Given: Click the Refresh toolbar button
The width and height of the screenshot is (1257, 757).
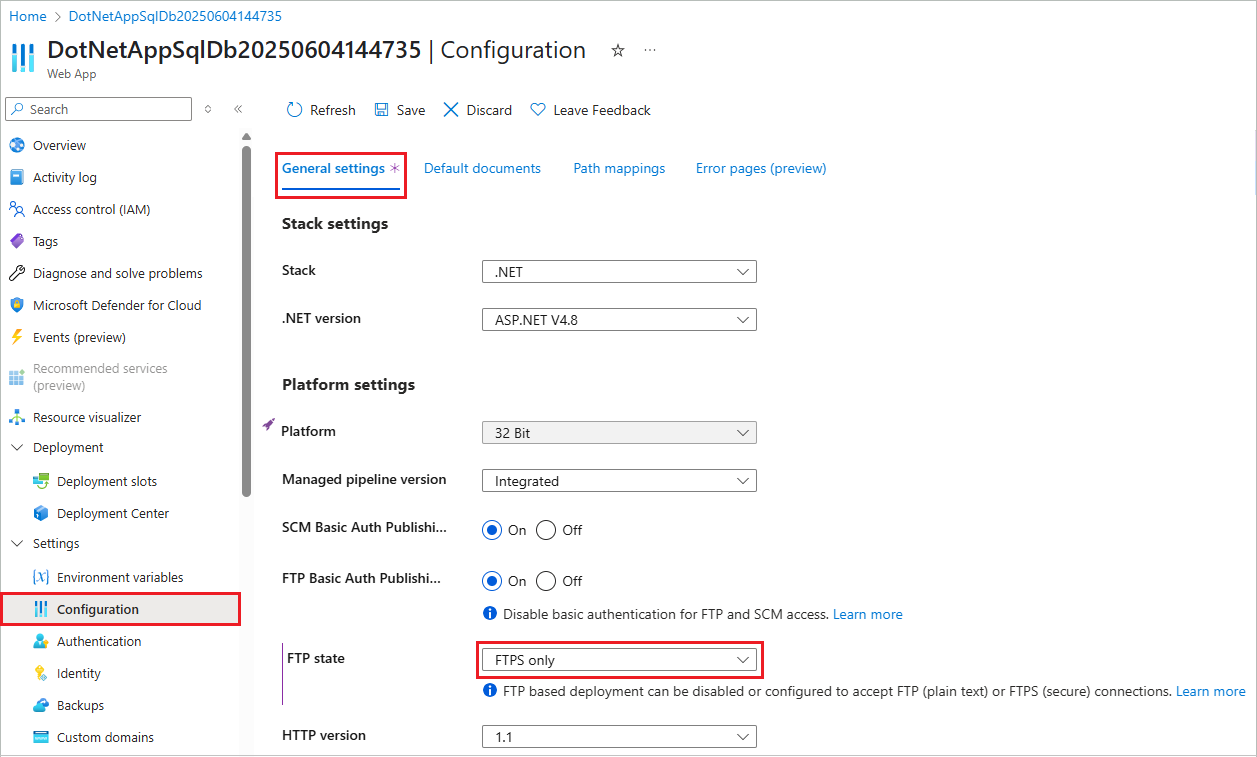Looking at the screenshot, I should click(321, 110).
